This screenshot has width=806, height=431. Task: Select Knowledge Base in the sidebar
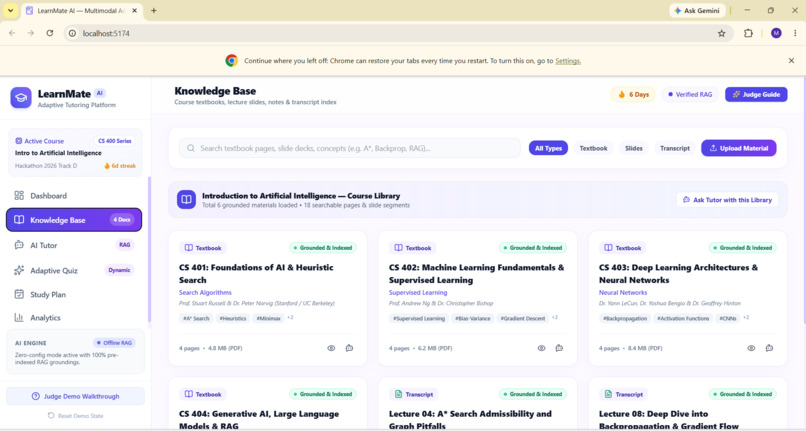click(x=74, y=220)
